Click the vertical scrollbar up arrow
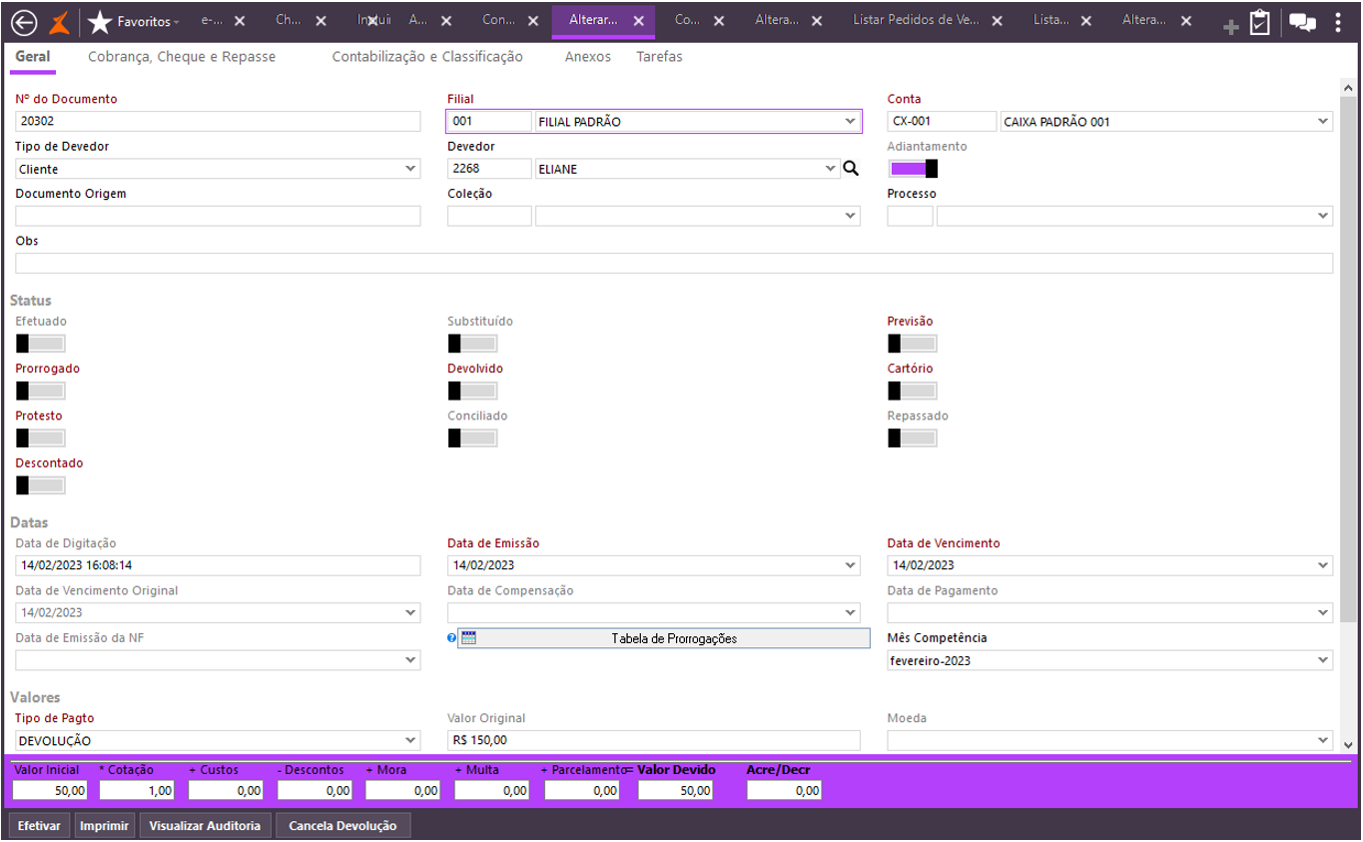This screenshot has height=842, width=1363. (1348, 88)
